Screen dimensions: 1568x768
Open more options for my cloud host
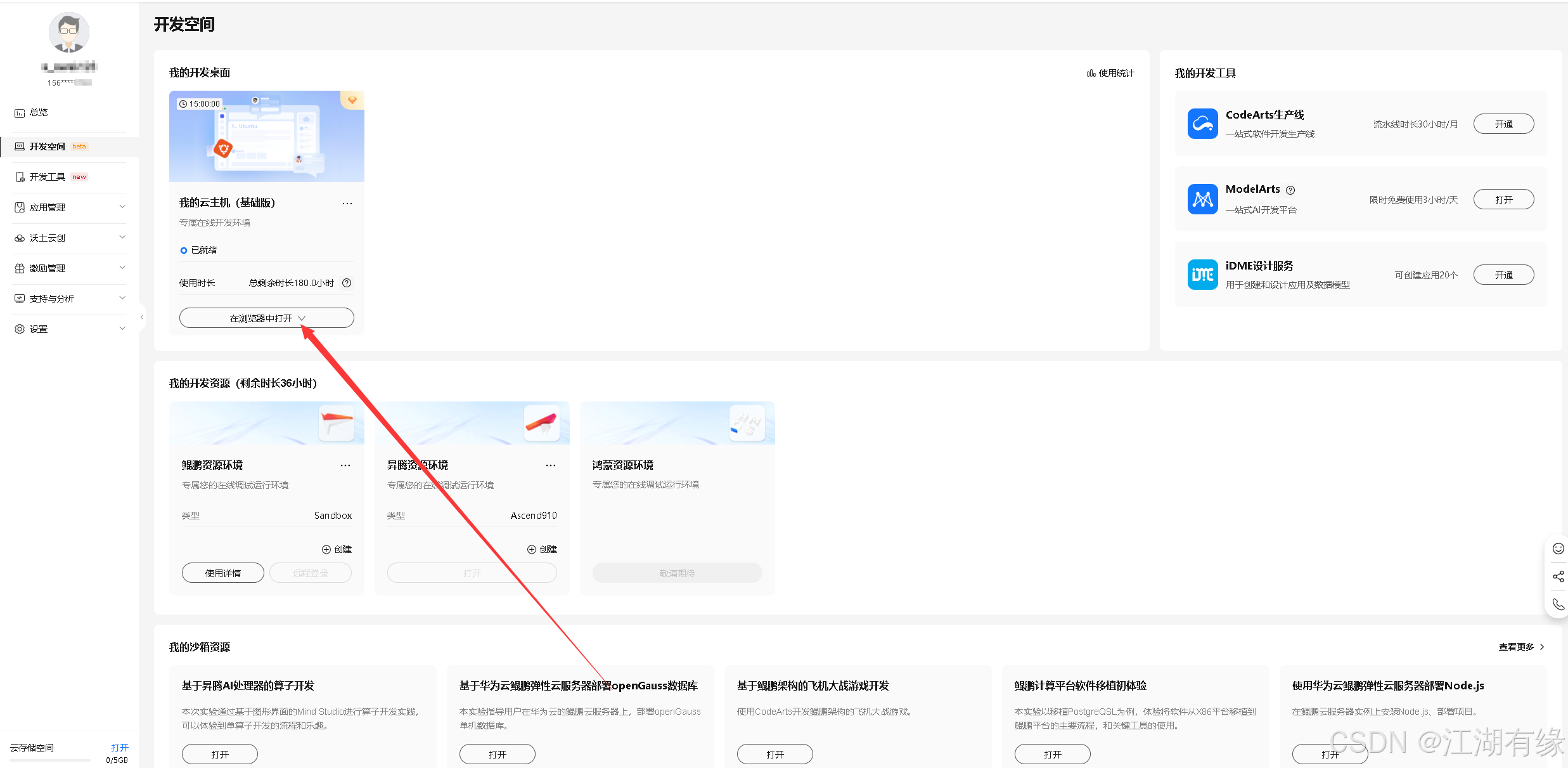pyautogui.click(x=347, y=203)
